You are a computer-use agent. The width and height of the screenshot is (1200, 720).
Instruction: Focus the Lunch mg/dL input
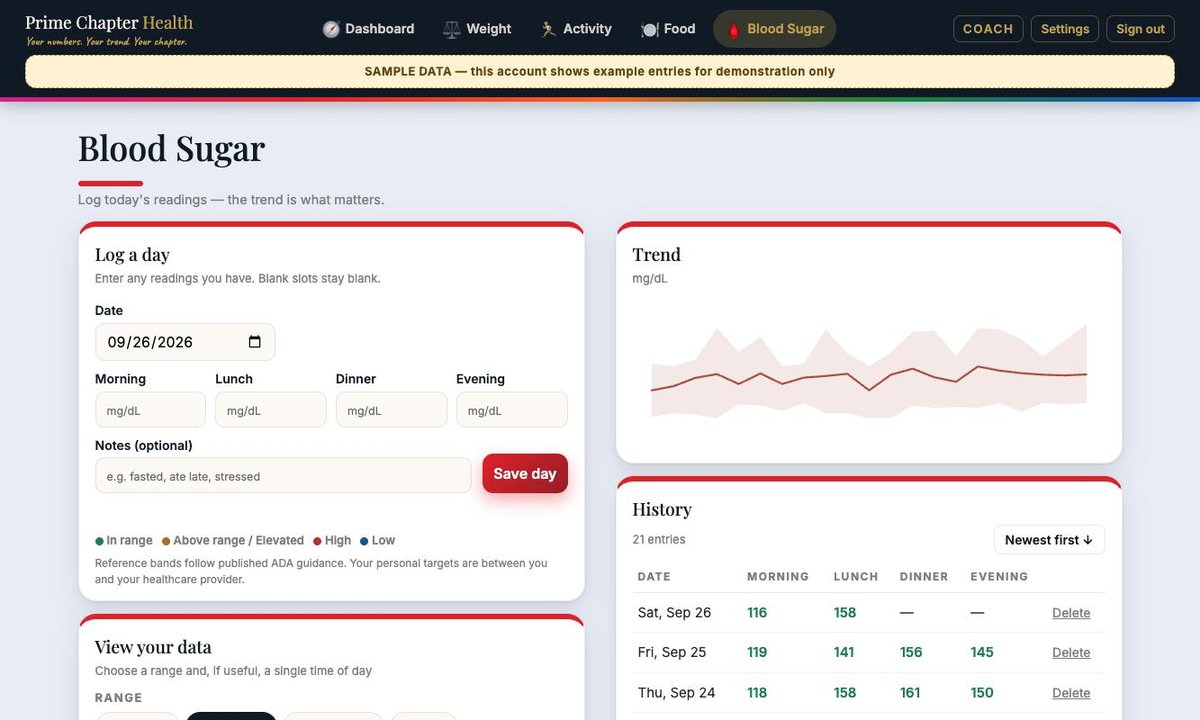click(x=271, y=410)
